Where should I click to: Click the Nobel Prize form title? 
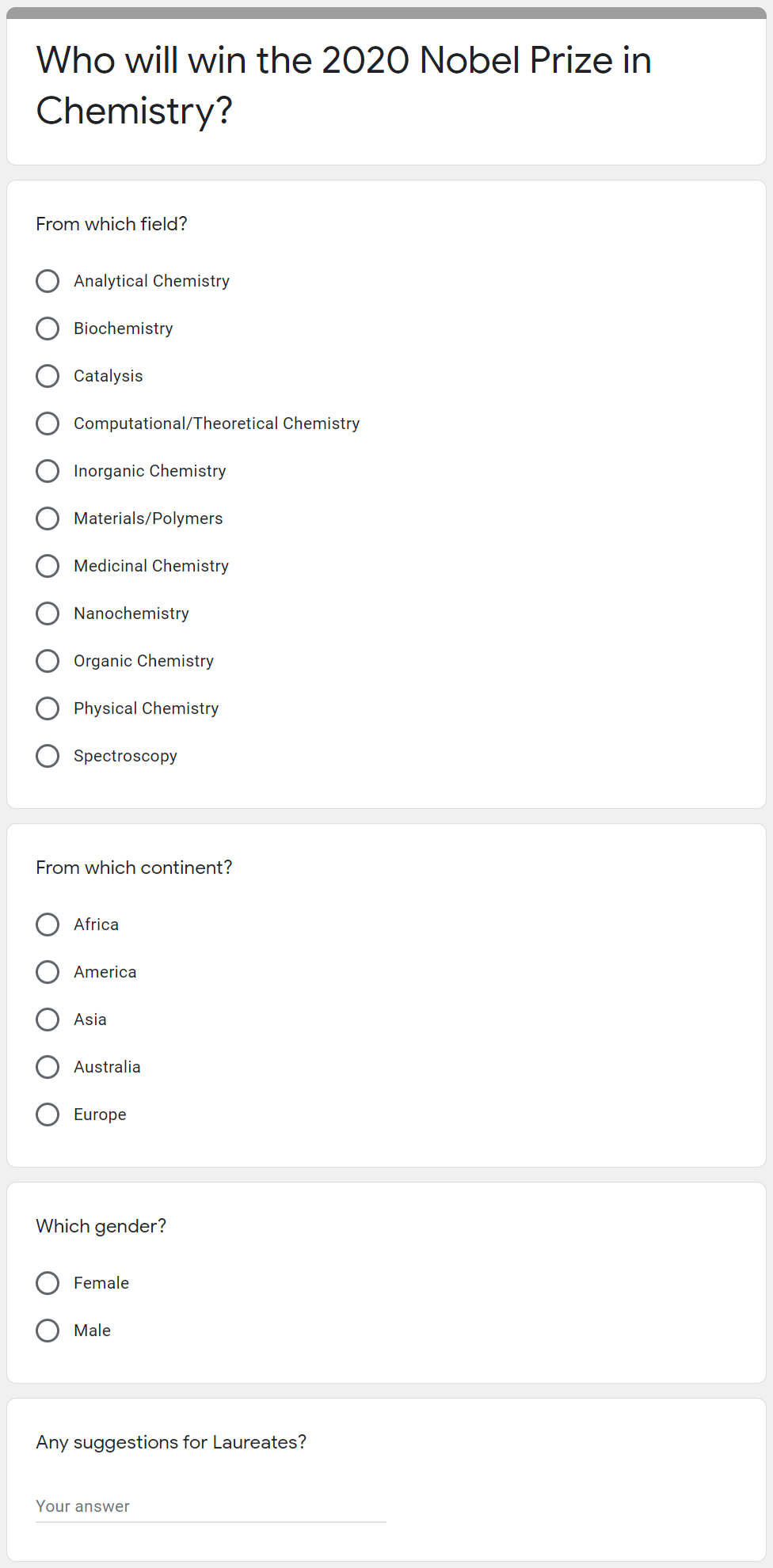click(x=344, y=85)
